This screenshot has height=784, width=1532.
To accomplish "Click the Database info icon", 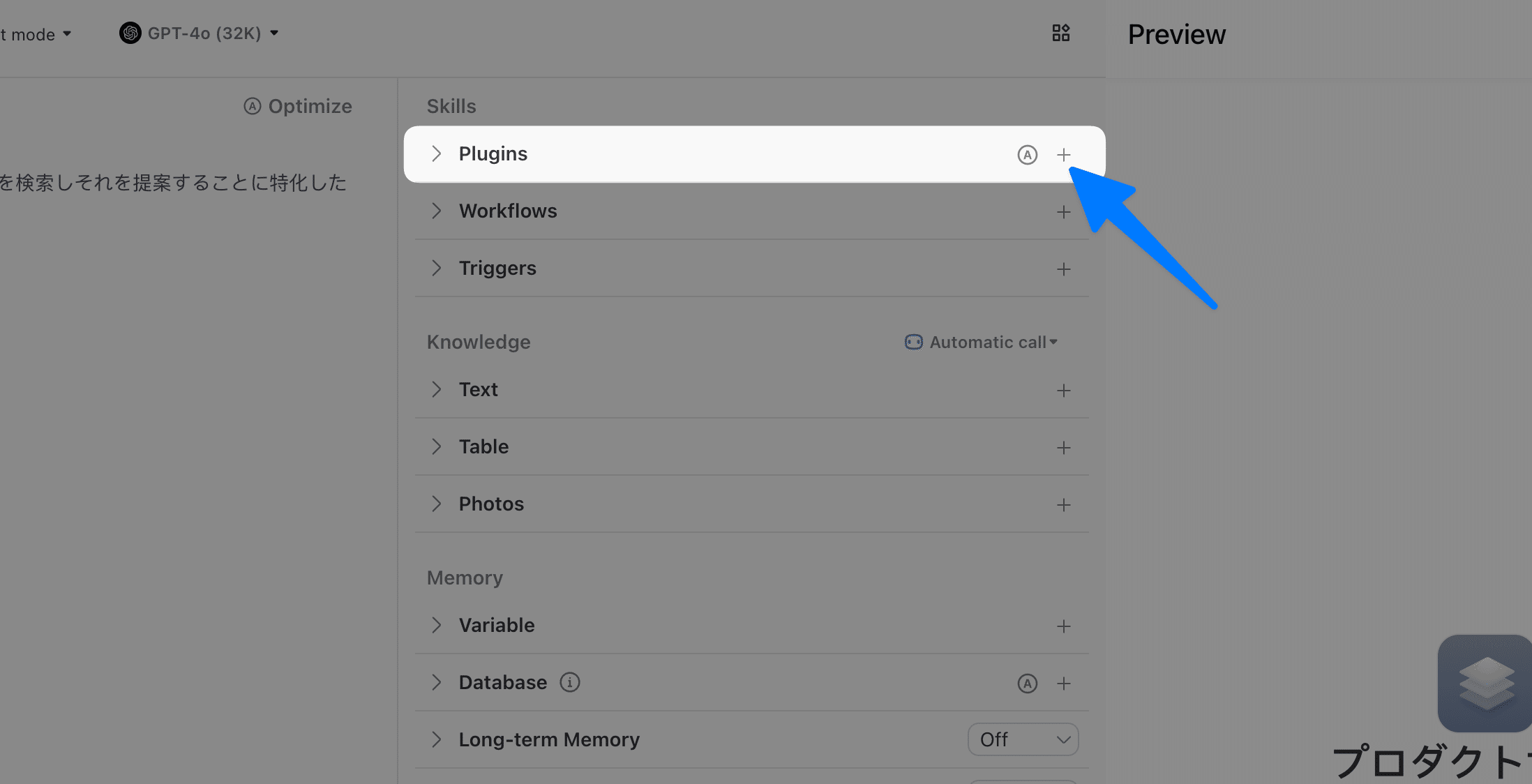I will pyautogui.click(x=570, y=682).
